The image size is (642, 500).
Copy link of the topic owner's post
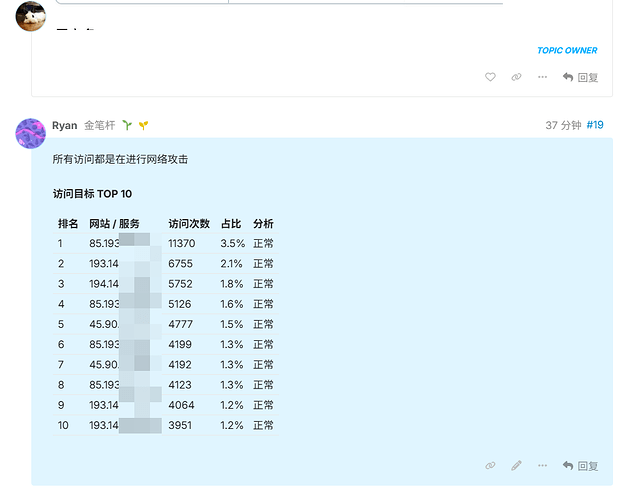[x=516, y=77]
